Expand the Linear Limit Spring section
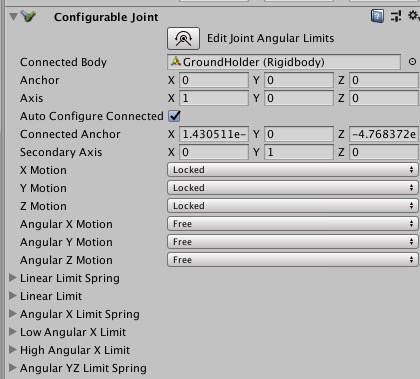Image resolution: width=420 pixels, height=379 pixels. pyautogui.click(x=13, y=278)
